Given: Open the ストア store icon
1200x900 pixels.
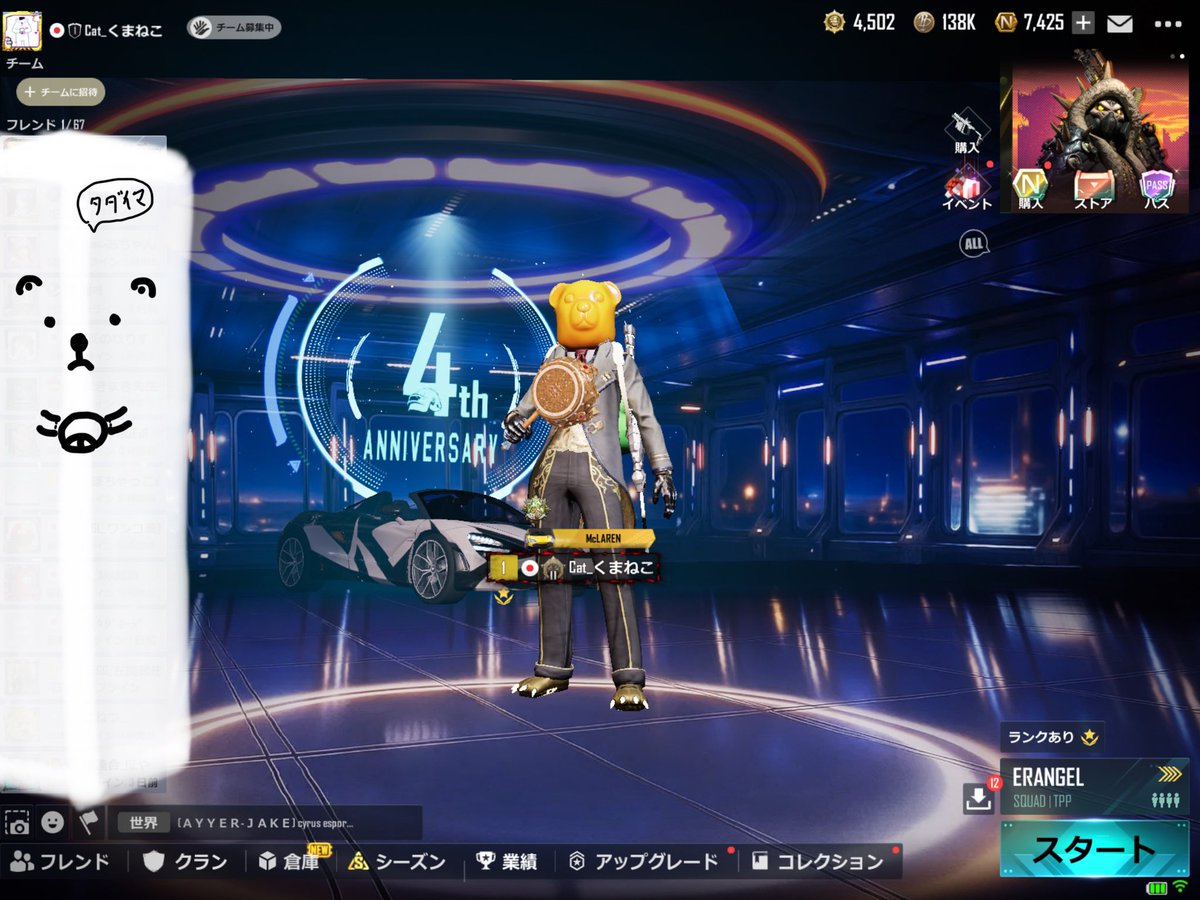Looking at the screenshot, I should point(1093,190).
